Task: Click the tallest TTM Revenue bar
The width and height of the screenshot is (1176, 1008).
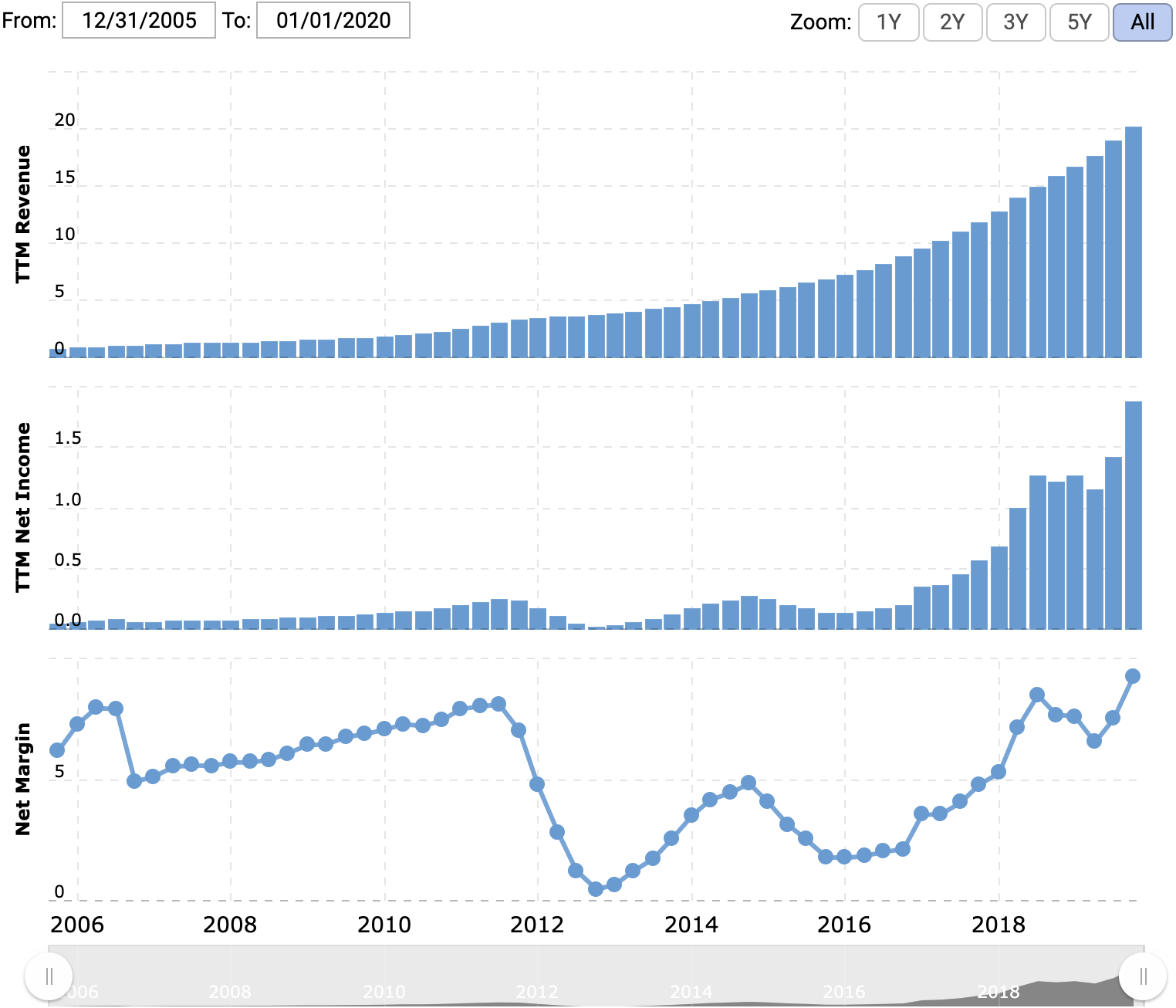Action: 1134,242
